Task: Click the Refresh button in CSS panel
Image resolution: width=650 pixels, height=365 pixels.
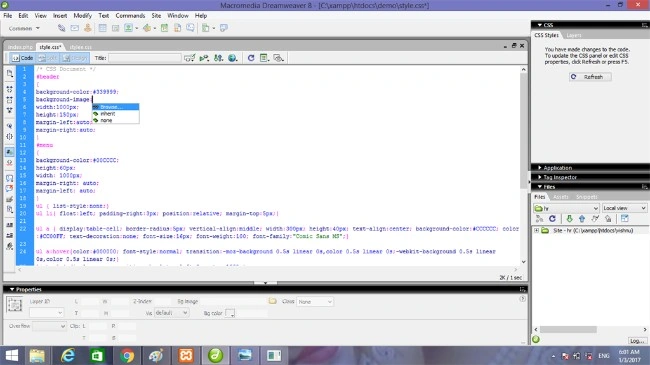Action: pos(590,77)
